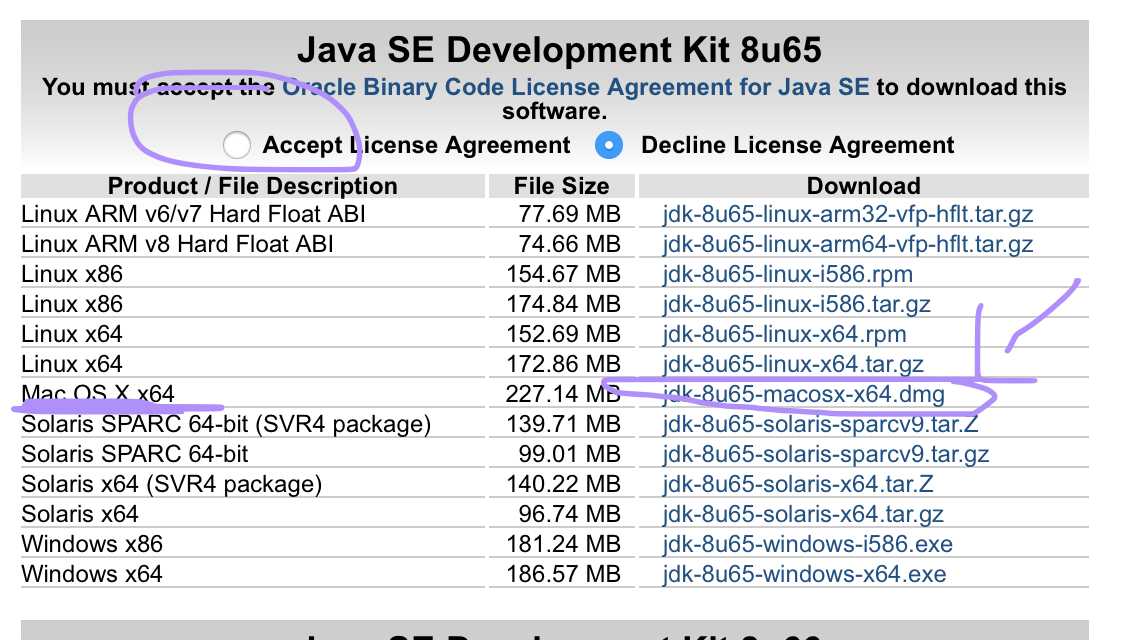Image resolution: width=1132 pixels, height=640 pixels.
Task: Download jdk-8u65-windows-x64.exe
Action: click(x=804, y=574)
